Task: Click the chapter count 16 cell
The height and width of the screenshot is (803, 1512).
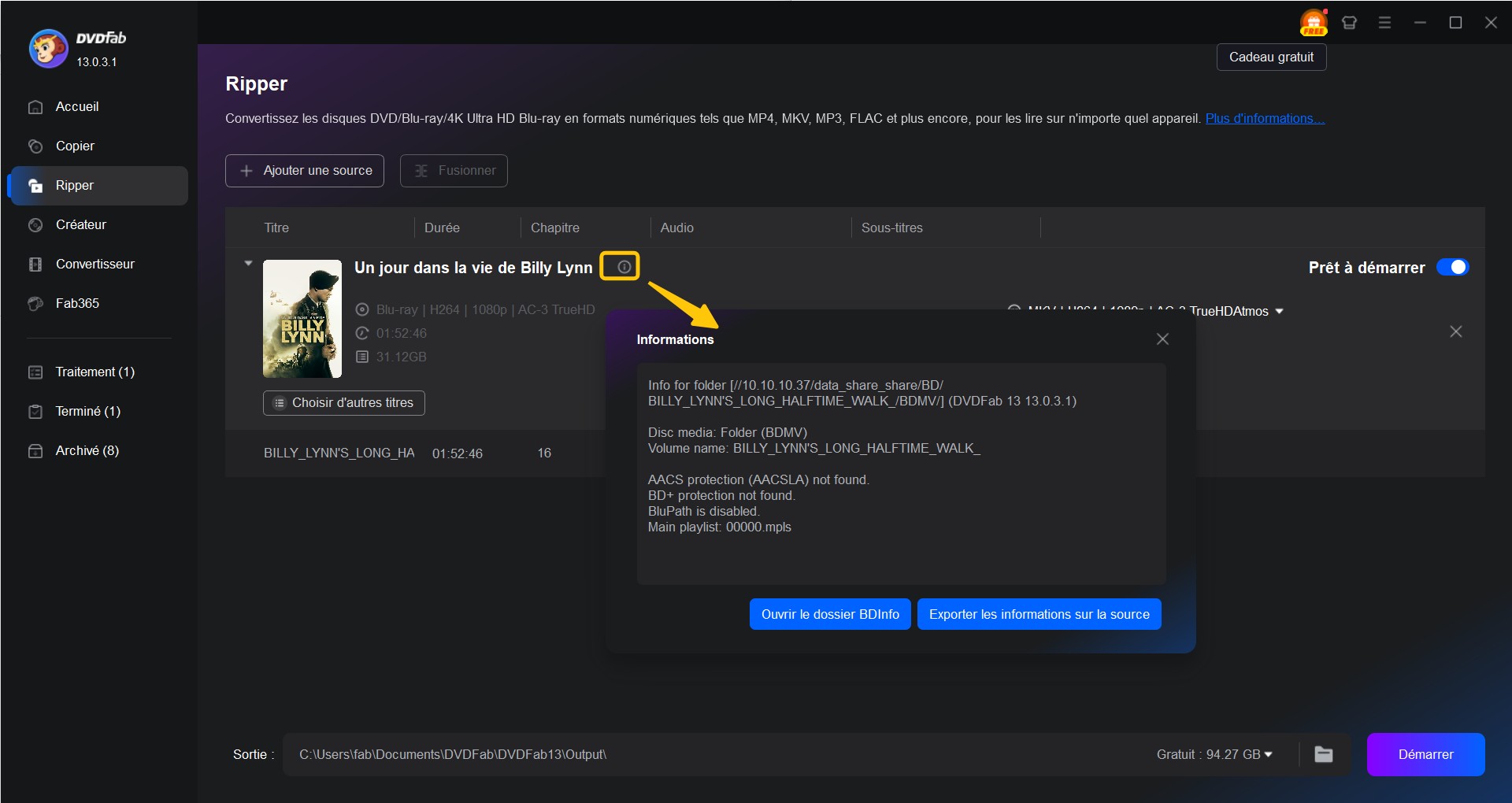Action: [544, 453]
